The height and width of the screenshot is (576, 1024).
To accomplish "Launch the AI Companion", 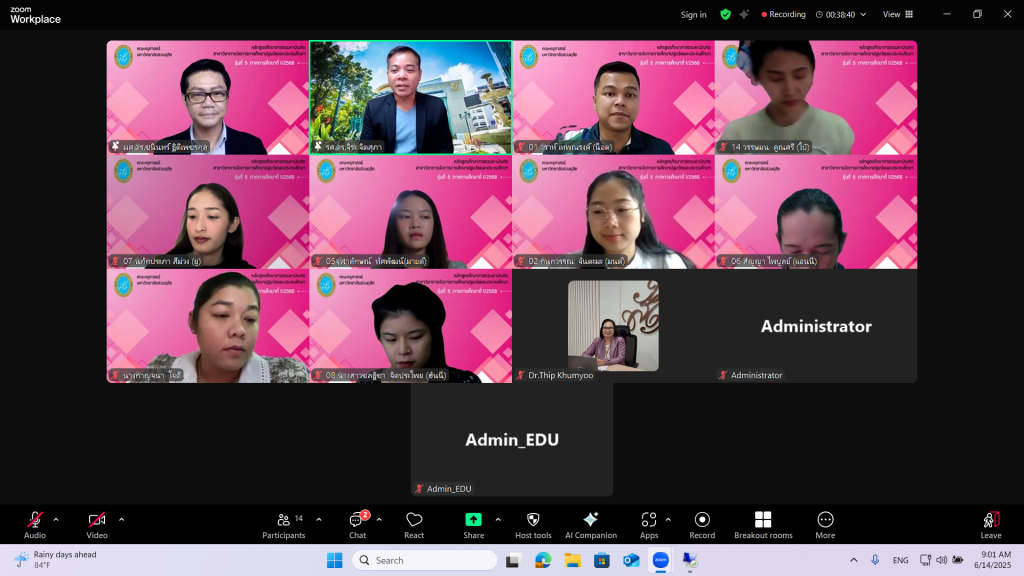I will coord(591,524).
